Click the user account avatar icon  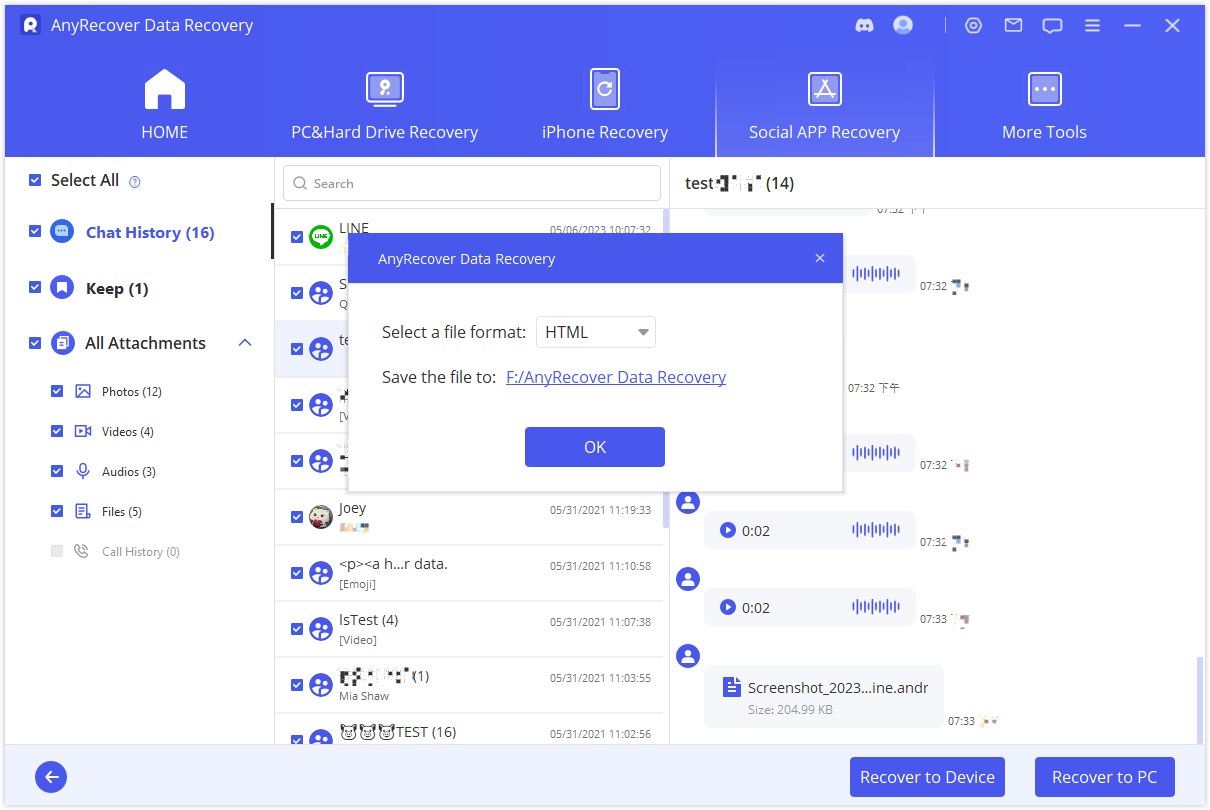pyautogui.click(x=903, y=26)
